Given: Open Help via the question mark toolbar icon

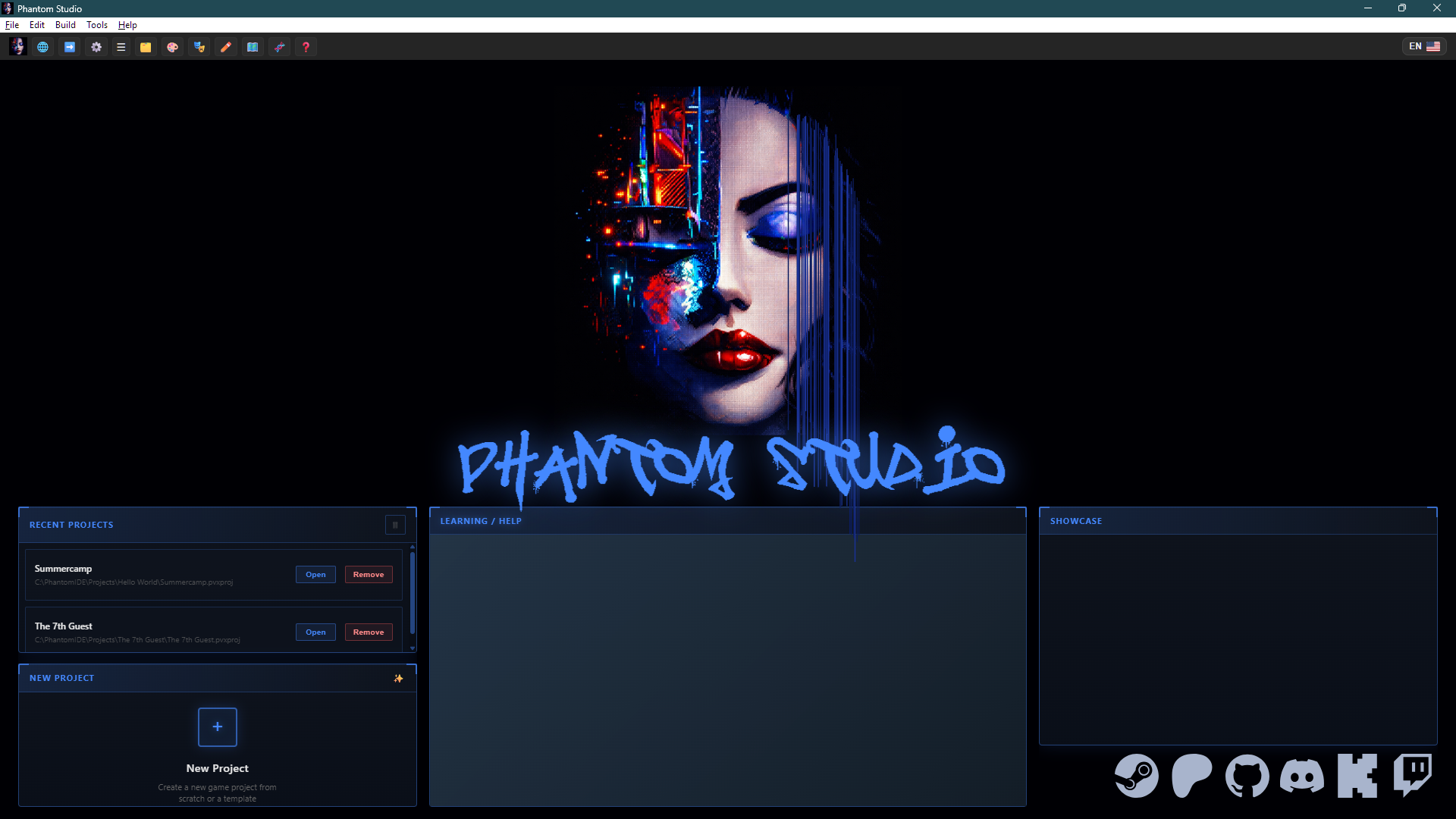Looking at the screenshot, I should (306, 46).
